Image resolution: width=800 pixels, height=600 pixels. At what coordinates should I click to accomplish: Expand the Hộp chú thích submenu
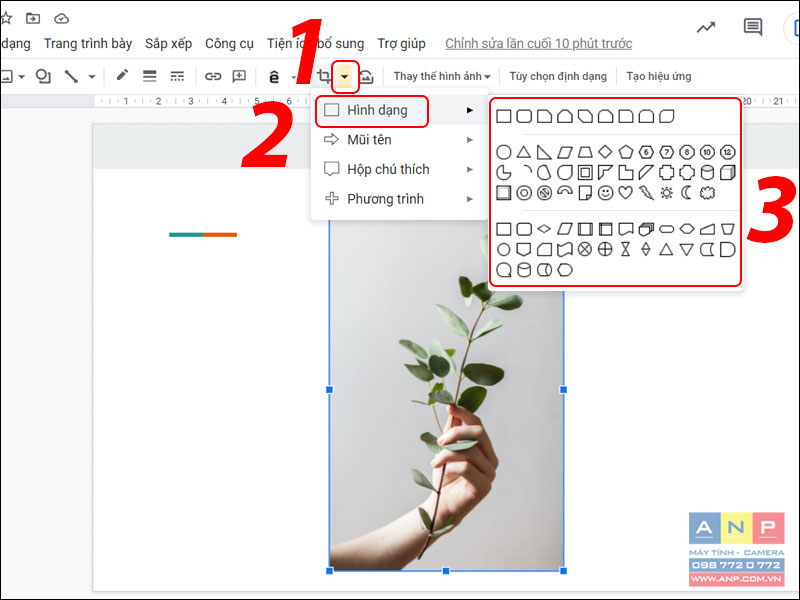(399, 169)
